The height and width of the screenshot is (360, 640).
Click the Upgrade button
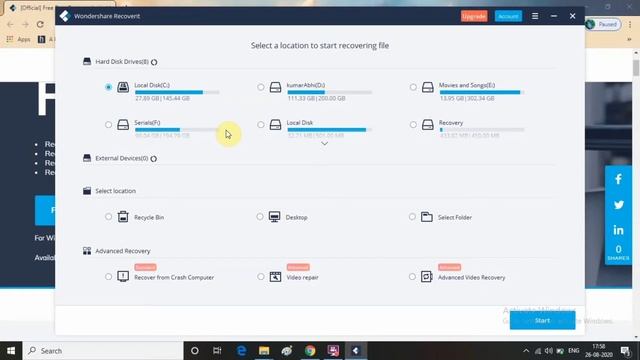(474, 16)
